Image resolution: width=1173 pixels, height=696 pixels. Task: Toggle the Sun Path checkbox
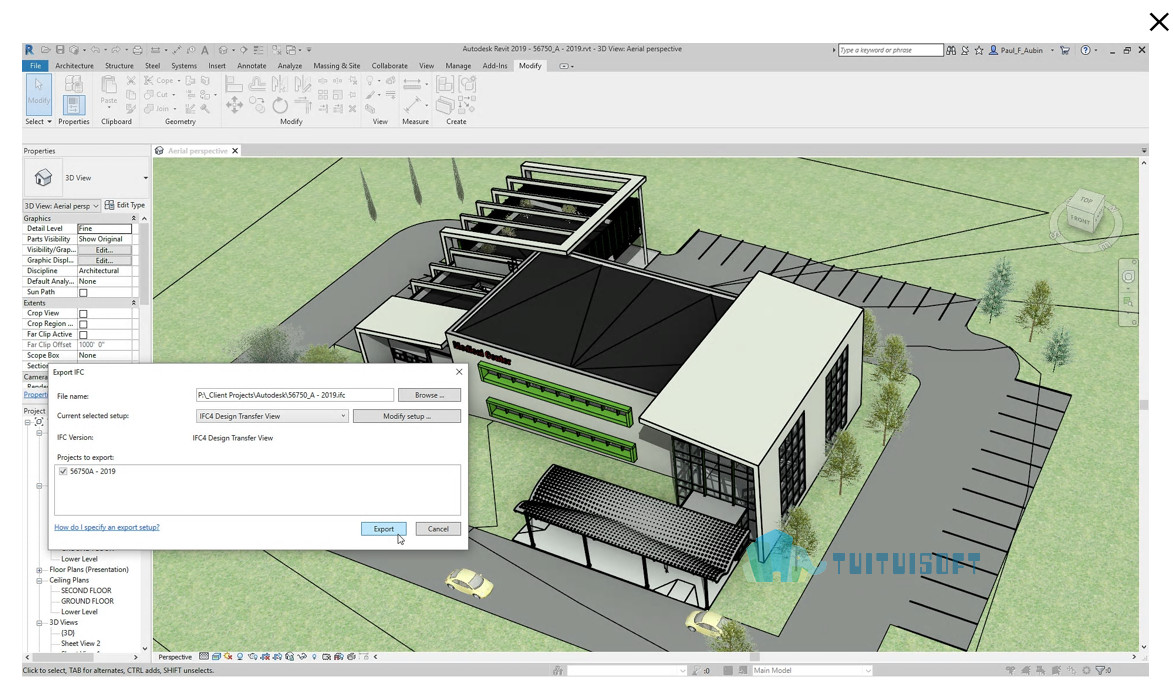tap(83, 293)
